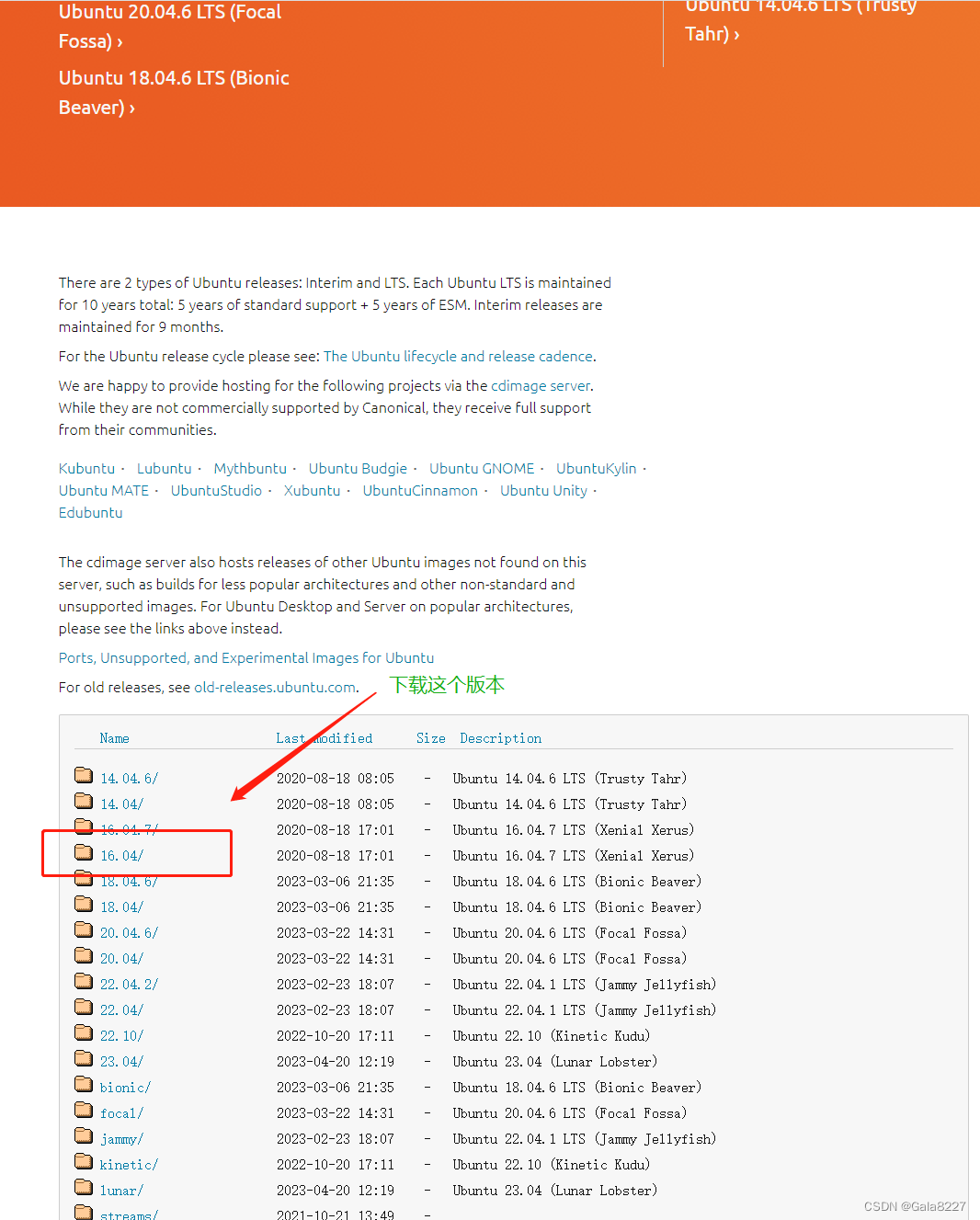Click description in the jammy/ row
The image size is (980, 1220).
584,1139
